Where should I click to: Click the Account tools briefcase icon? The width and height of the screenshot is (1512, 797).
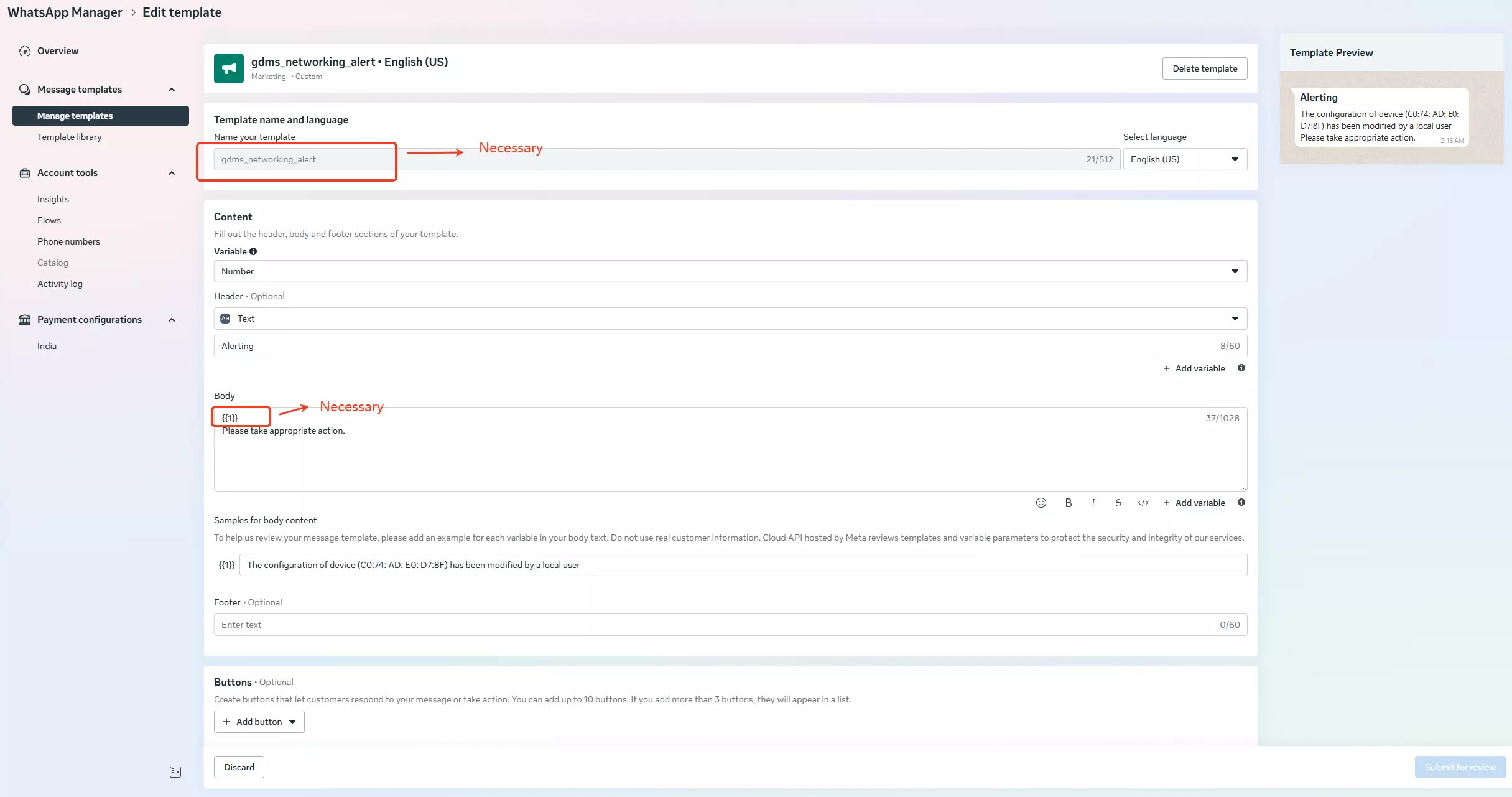(25, 173)
